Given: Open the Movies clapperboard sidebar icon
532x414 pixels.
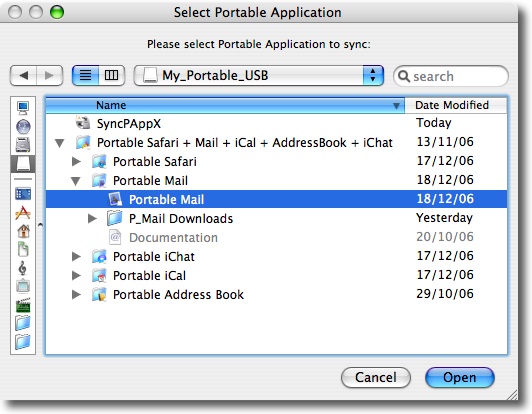Looking at the screenshot, I should tap(23, 305).
